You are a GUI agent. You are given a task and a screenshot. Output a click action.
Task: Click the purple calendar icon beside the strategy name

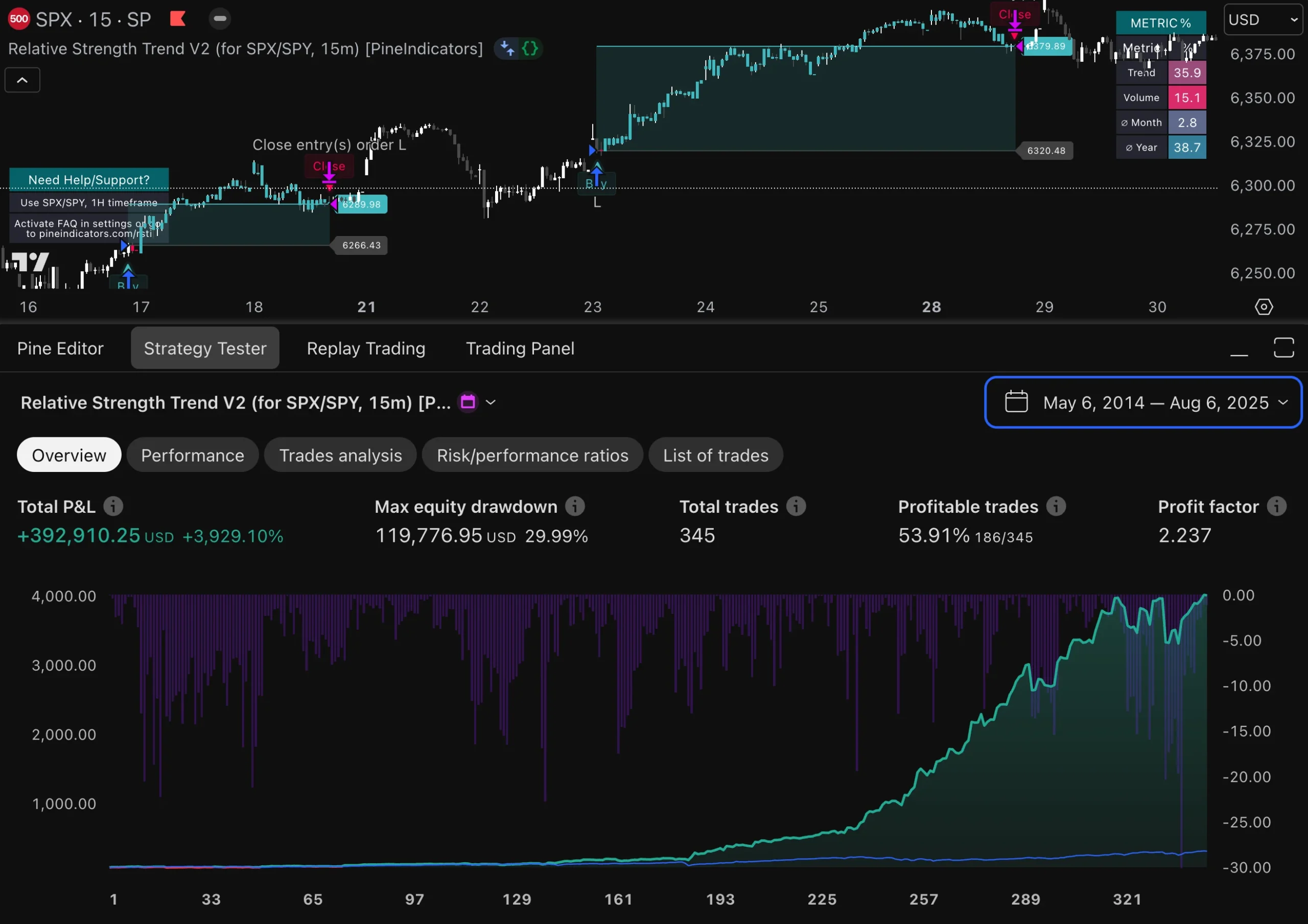tap(468, 402)
